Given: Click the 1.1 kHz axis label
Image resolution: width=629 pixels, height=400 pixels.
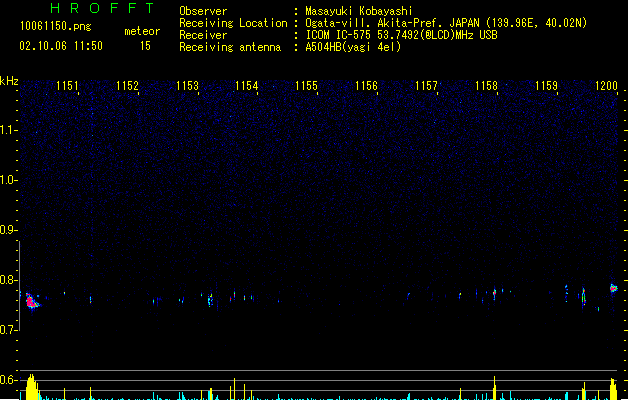Looking at the screenshot, I should 8,130.
